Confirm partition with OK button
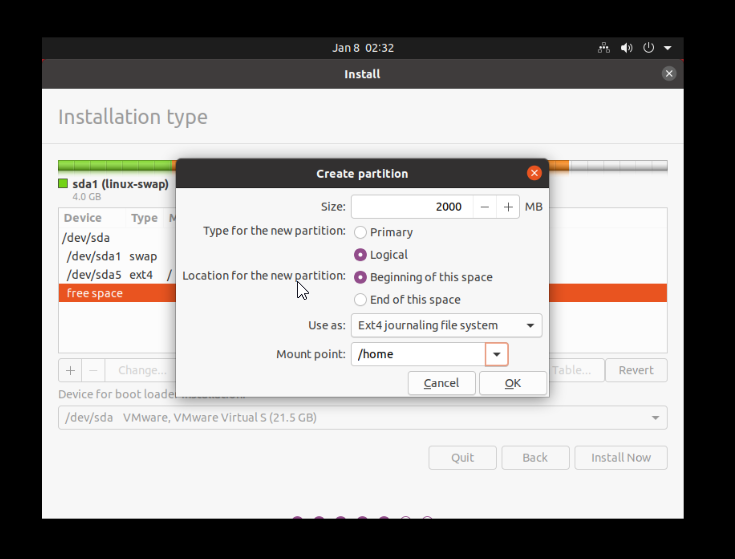The width and height of the screenshot is (735, 559). tap(513, 383)
